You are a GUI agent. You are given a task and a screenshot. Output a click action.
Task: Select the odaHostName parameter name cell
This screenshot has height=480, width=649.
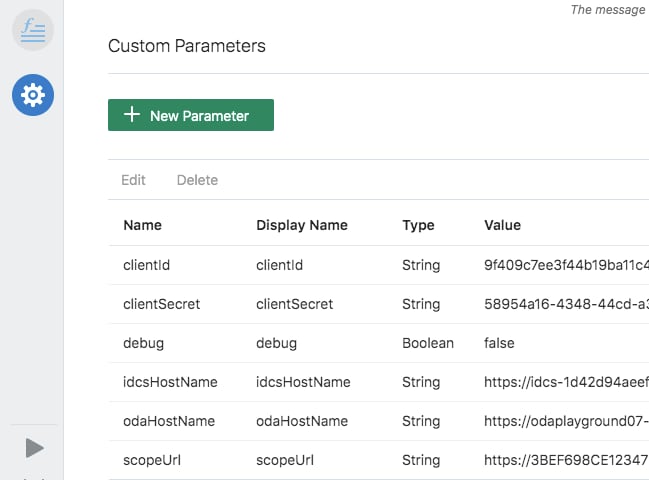169,421
